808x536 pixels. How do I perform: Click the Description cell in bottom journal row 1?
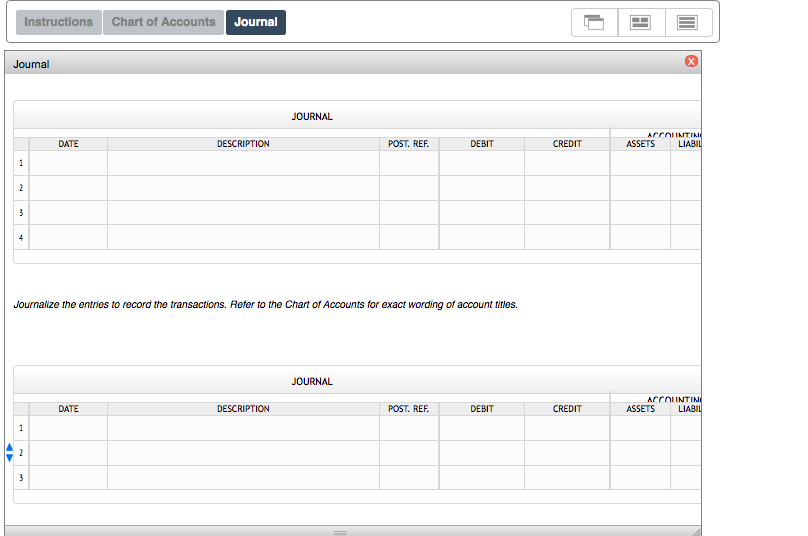[x=243, y=428]
